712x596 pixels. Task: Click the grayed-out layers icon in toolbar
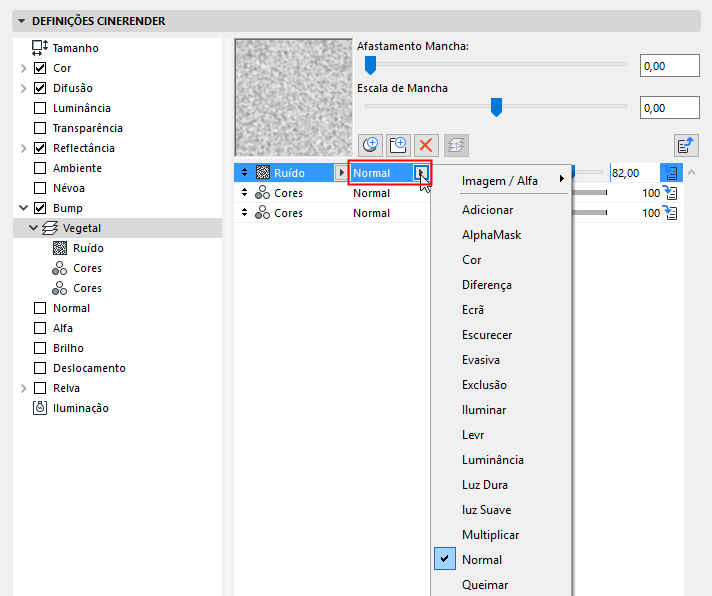pyautogui.click(x=456, y=145)
